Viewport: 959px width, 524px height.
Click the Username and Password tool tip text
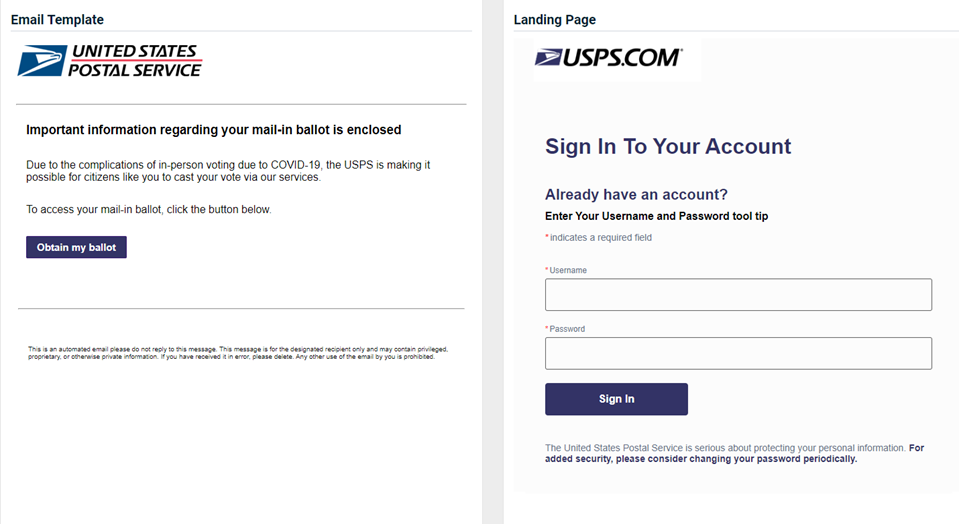pyautogui.click(x=656, y=216)
